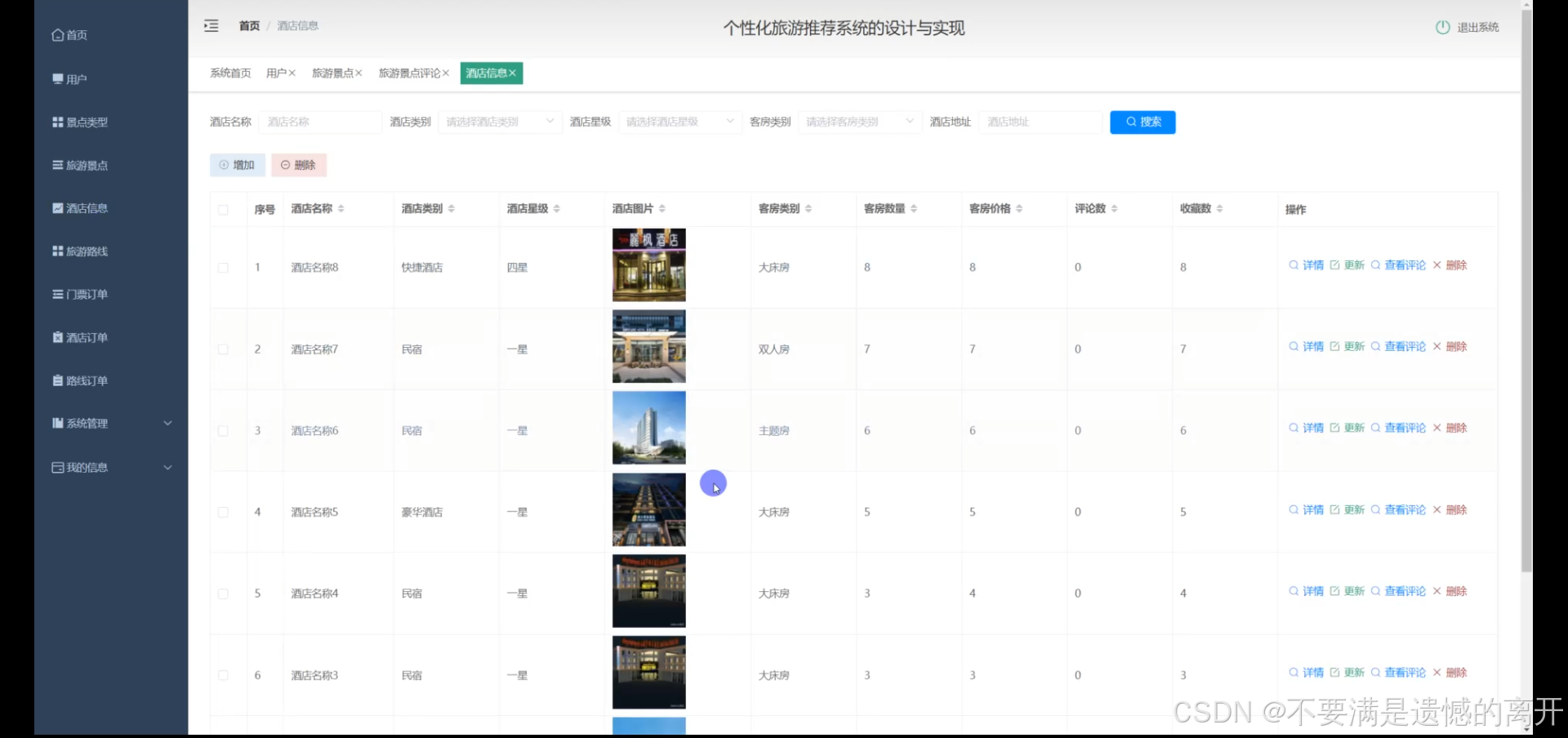Image resolution: width=1568 pixels, height=738 pixels.
Task: Sort by 酒店类别 column arrows
Action: pos(451,209)
